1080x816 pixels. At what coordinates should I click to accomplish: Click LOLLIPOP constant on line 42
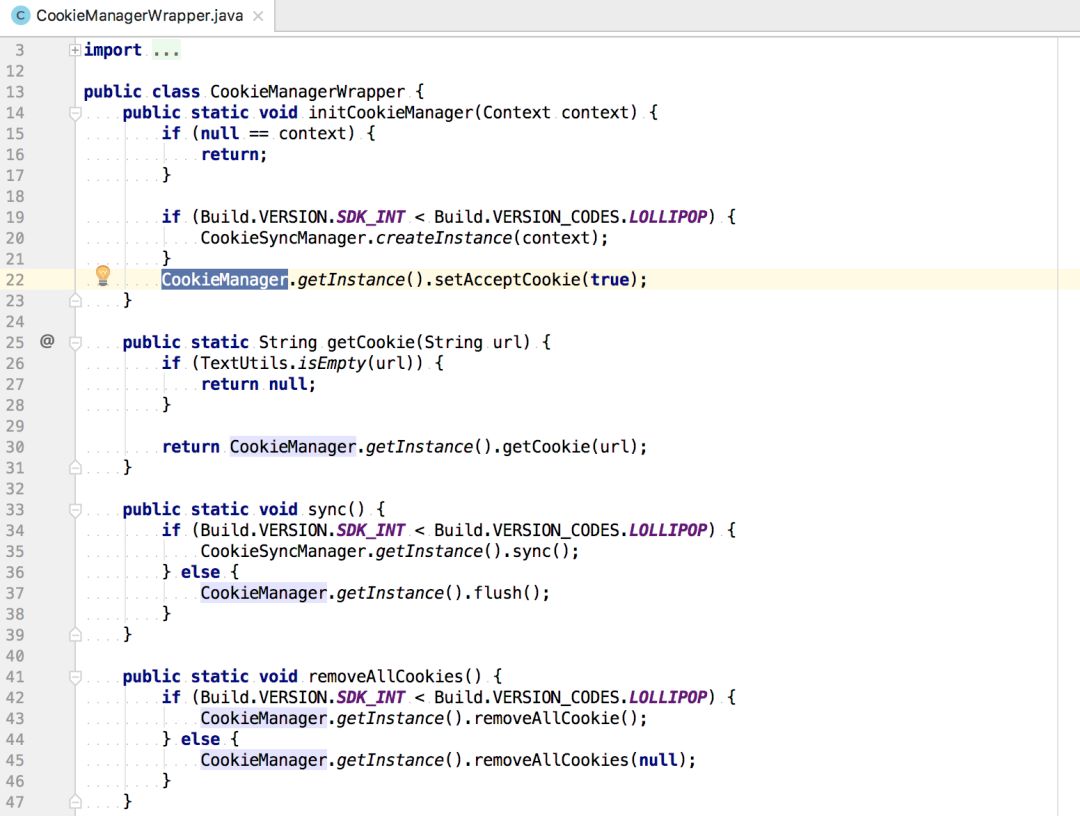[x=668, y=698]
